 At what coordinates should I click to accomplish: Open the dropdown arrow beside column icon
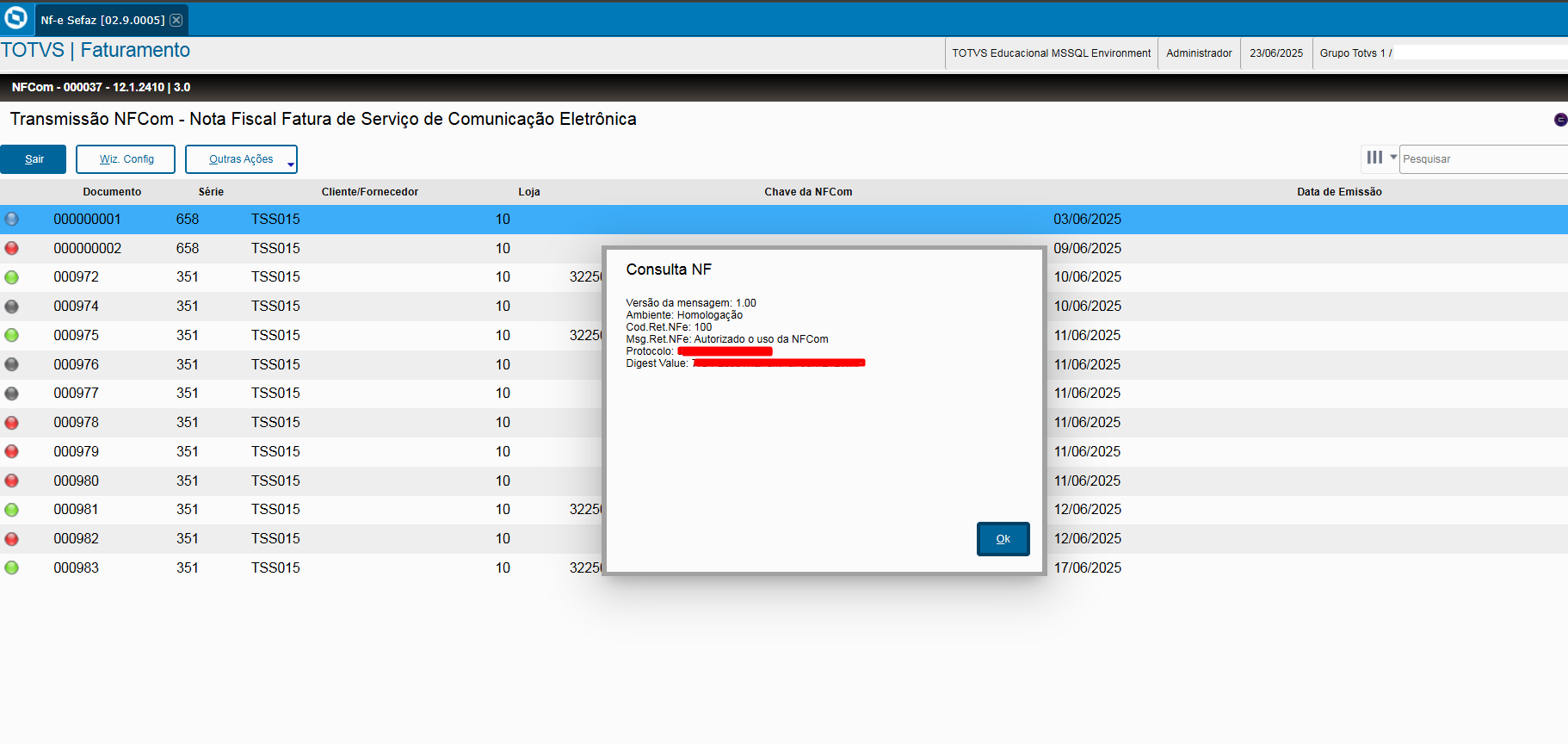click(x=1393, y=158)
